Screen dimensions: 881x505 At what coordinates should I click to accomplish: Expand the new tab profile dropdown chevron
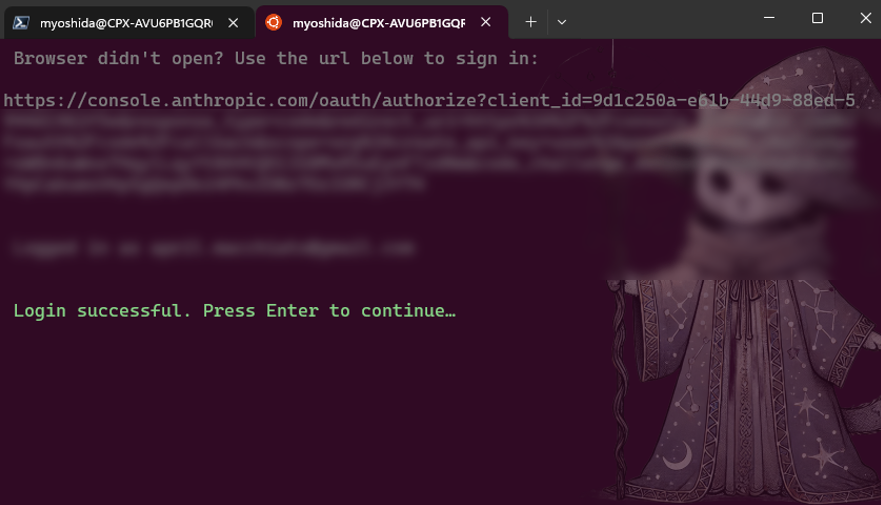[561, 22]
